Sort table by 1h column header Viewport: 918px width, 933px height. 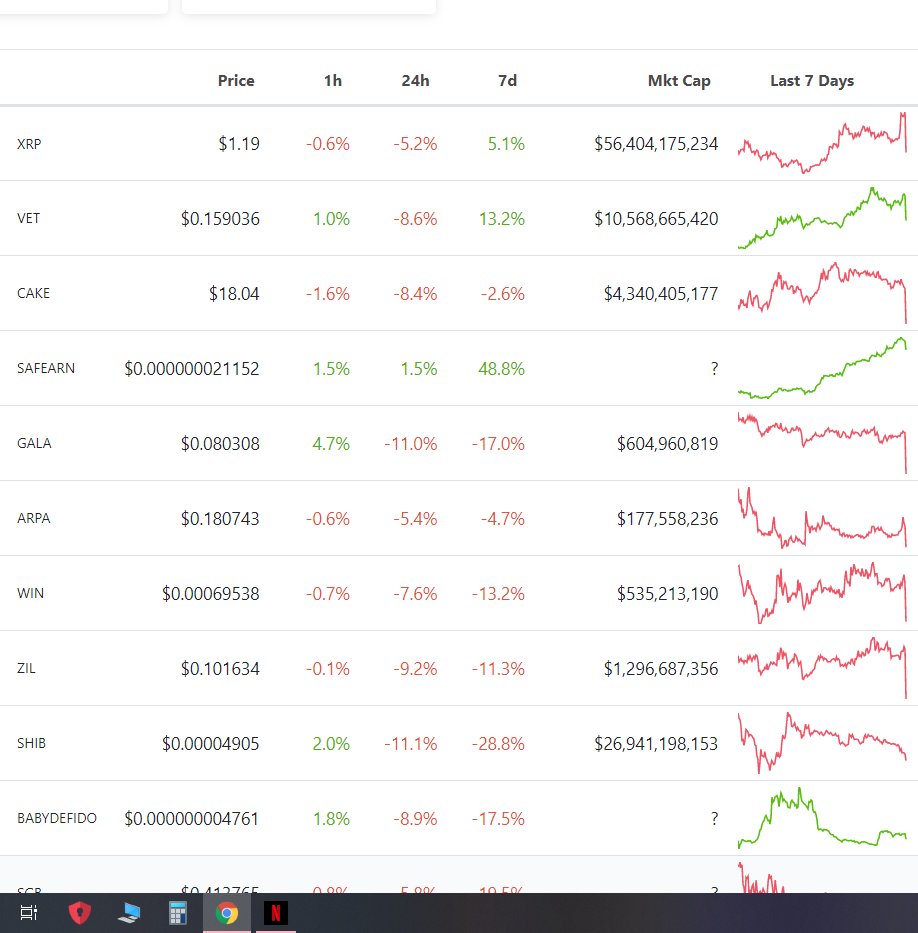coord(333,80)
